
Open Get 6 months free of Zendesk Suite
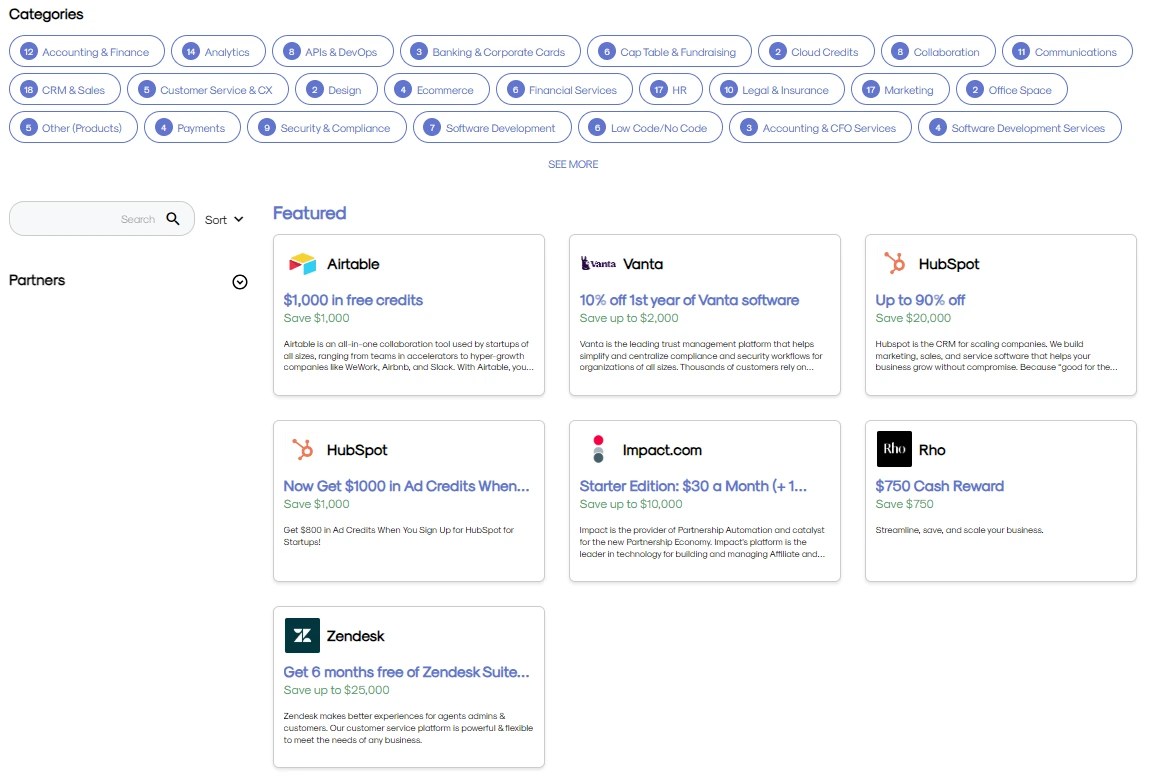coord(406,672)
